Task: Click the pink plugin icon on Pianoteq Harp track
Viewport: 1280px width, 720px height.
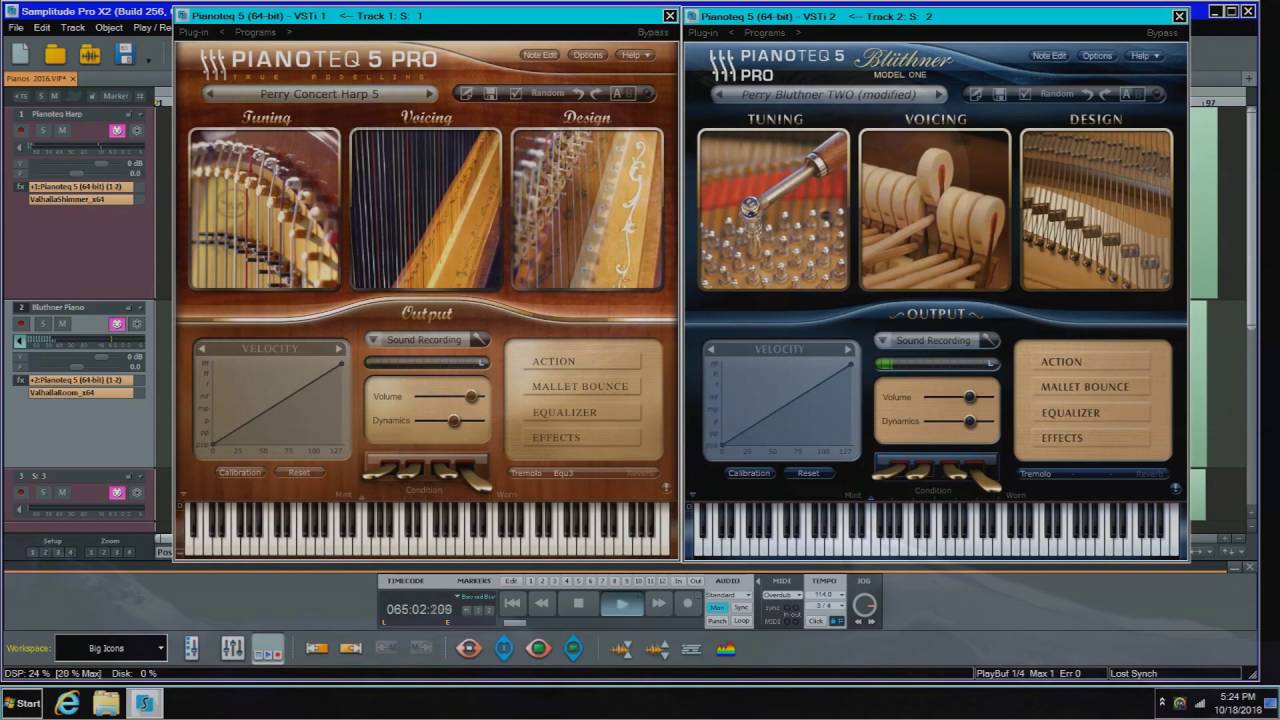Action: (117, 130)
